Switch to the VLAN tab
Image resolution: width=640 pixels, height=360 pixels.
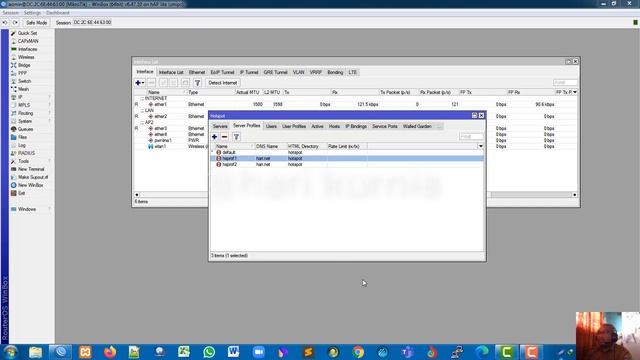[x=298, y=72]
